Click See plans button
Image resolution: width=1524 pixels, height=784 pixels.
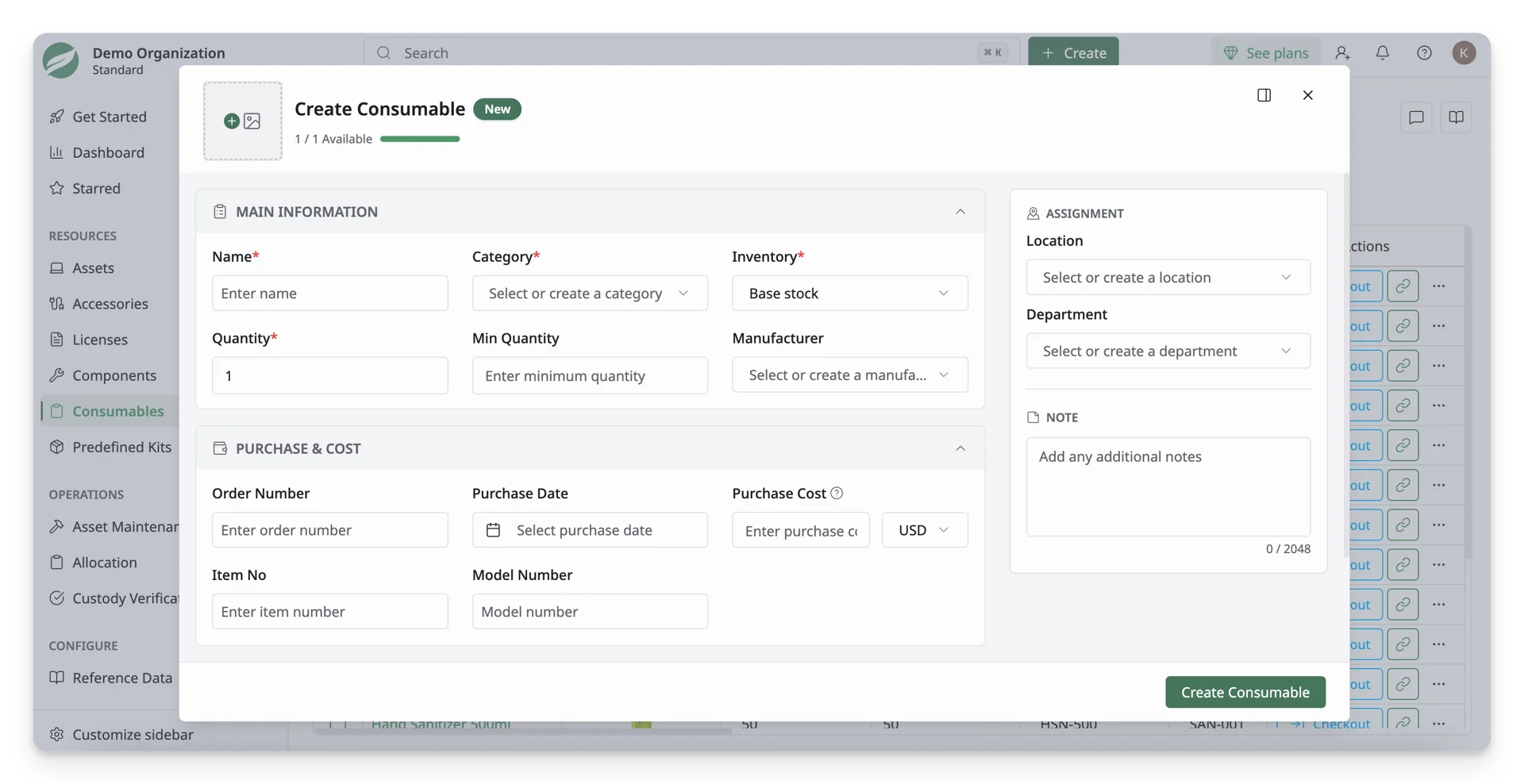[x=1265, y=52]
